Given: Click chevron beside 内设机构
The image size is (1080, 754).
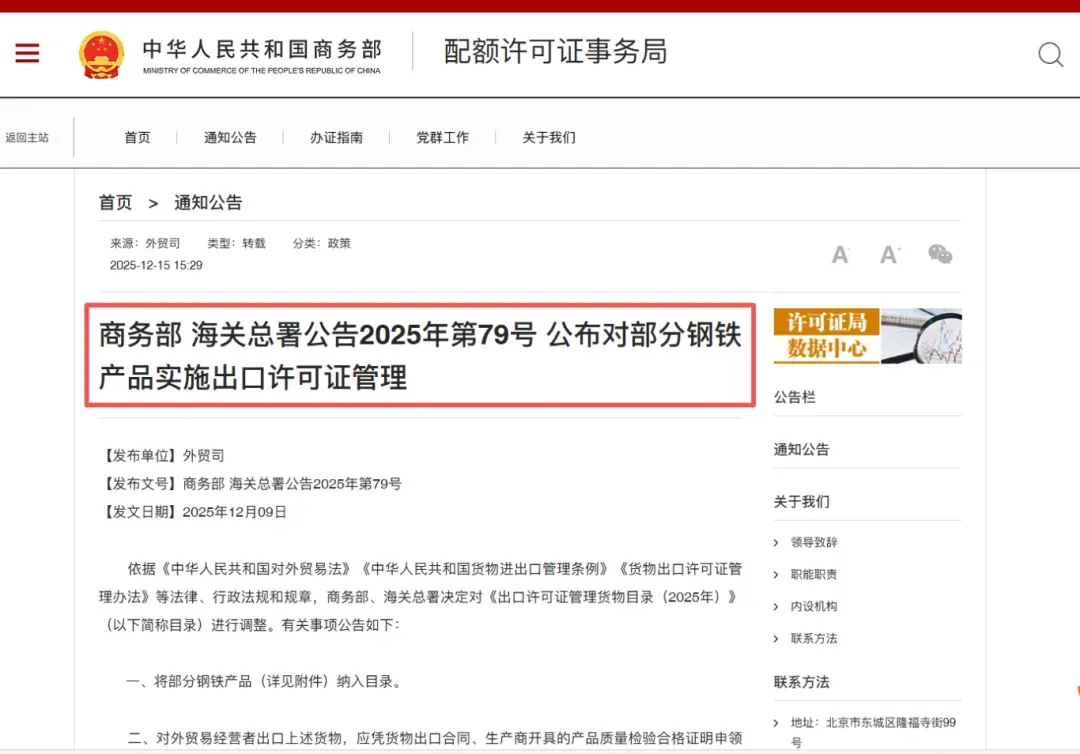Looking at the screenshot, I should [776, 607].
